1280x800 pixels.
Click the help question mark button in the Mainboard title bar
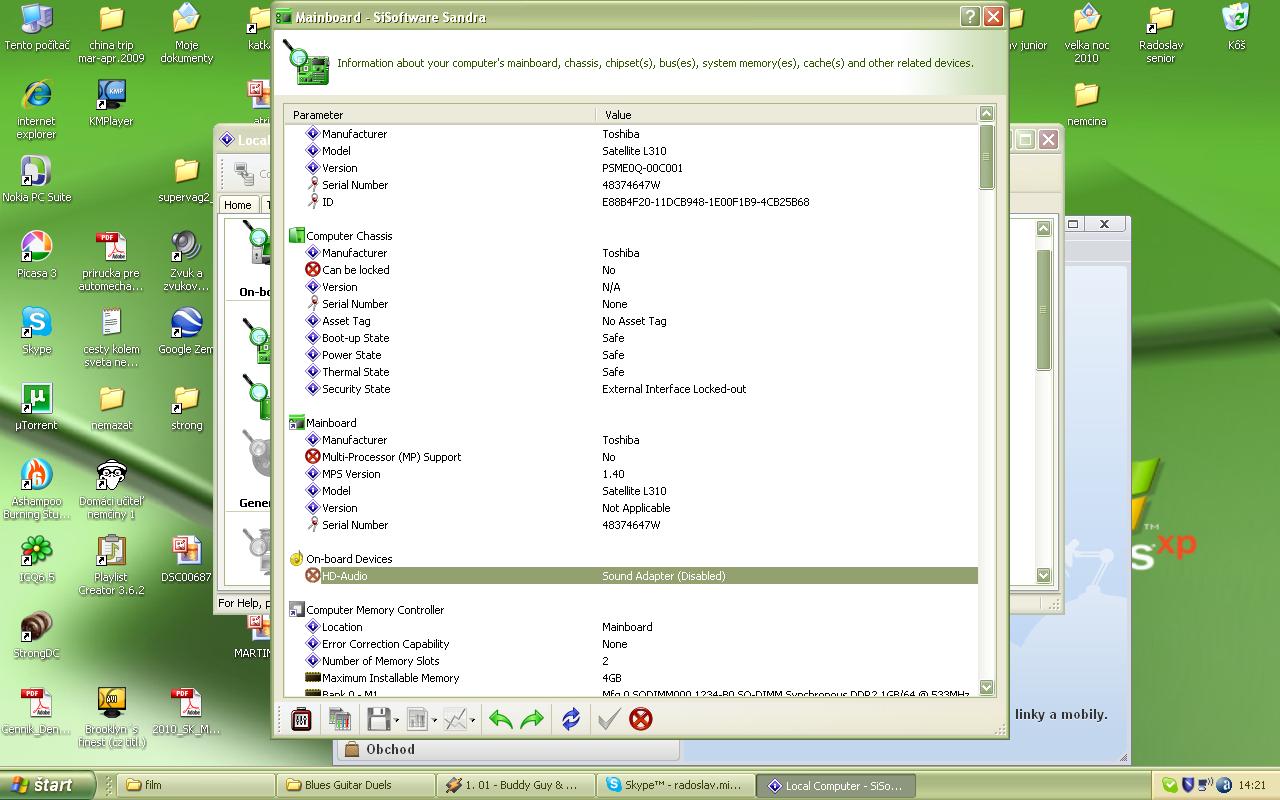[x=970, y=16]
